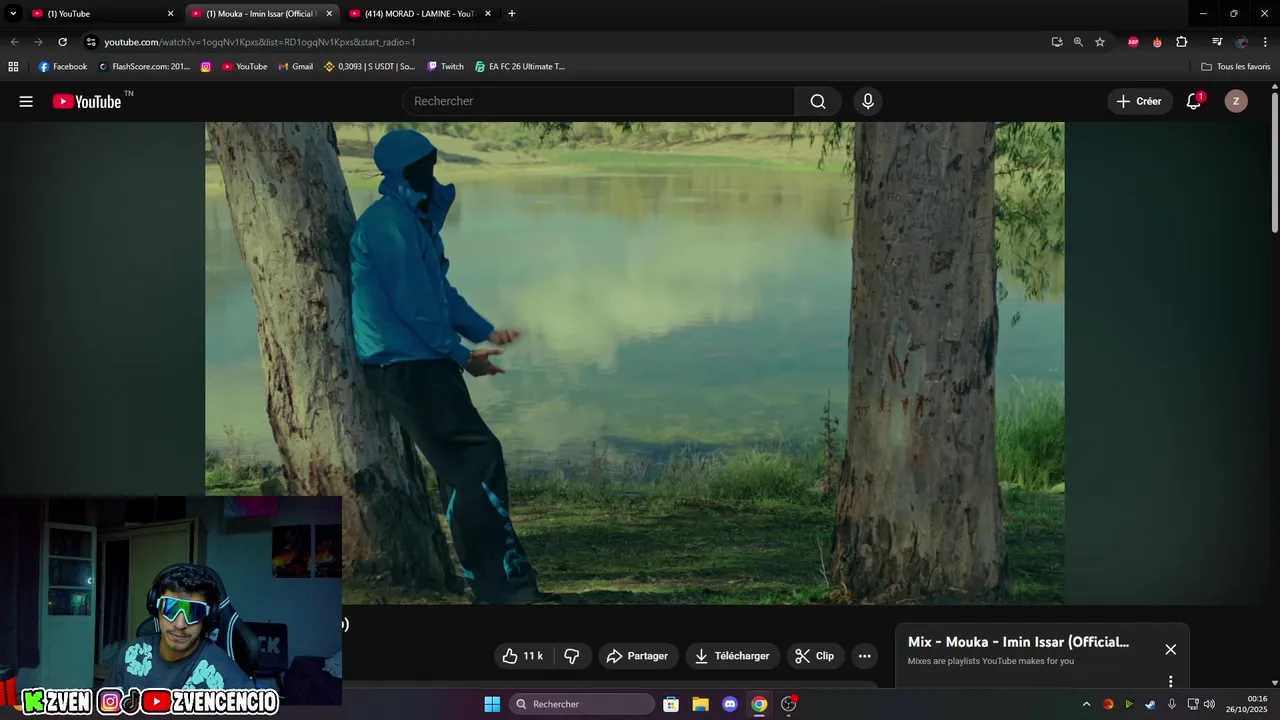Image resolution: width=1280 pixels, height=720 pixels.
Task: Open the 0,3093 USDT bookmark
Action: pos(370,67)
